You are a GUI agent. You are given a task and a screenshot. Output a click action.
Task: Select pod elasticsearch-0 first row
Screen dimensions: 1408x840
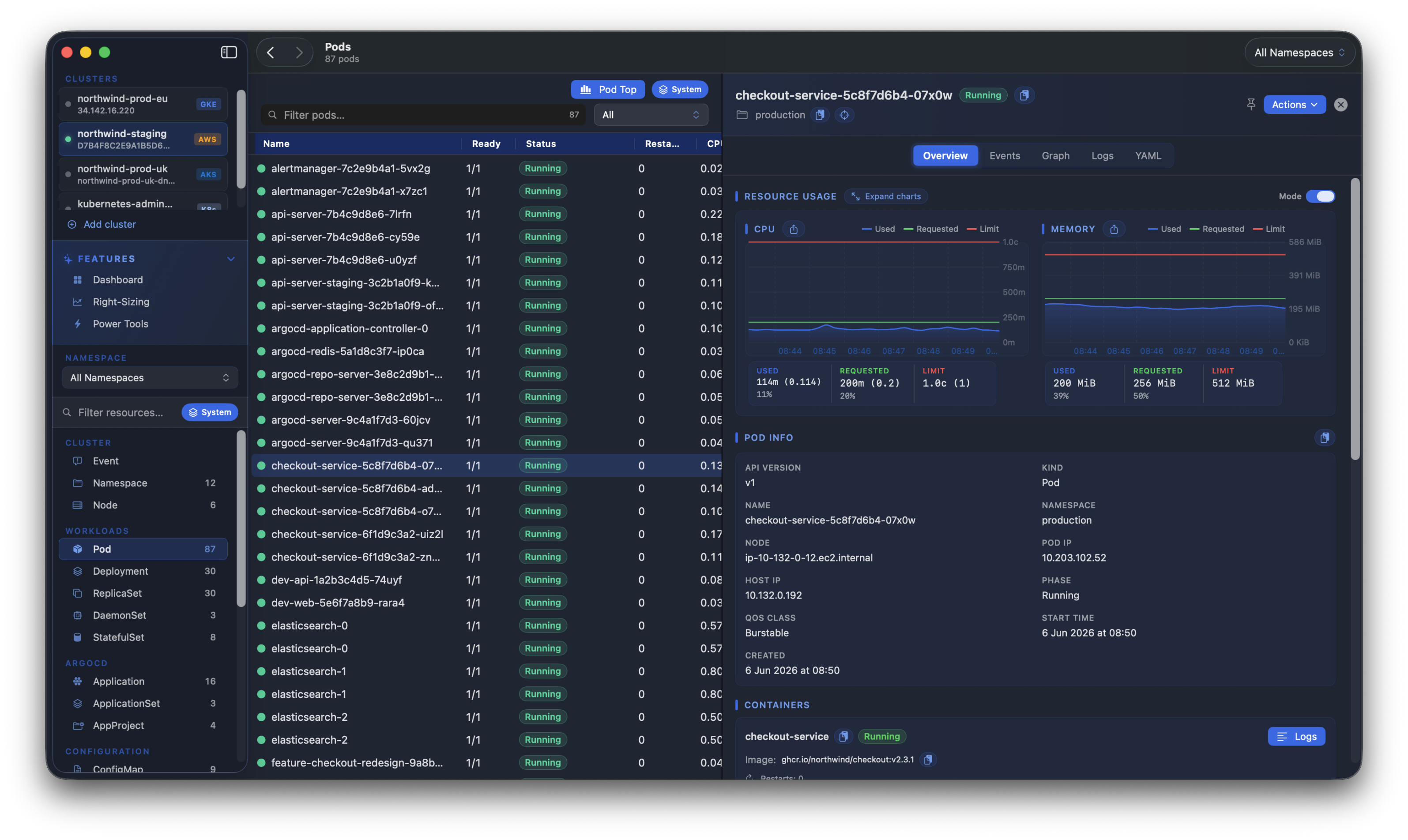(486, 625)
